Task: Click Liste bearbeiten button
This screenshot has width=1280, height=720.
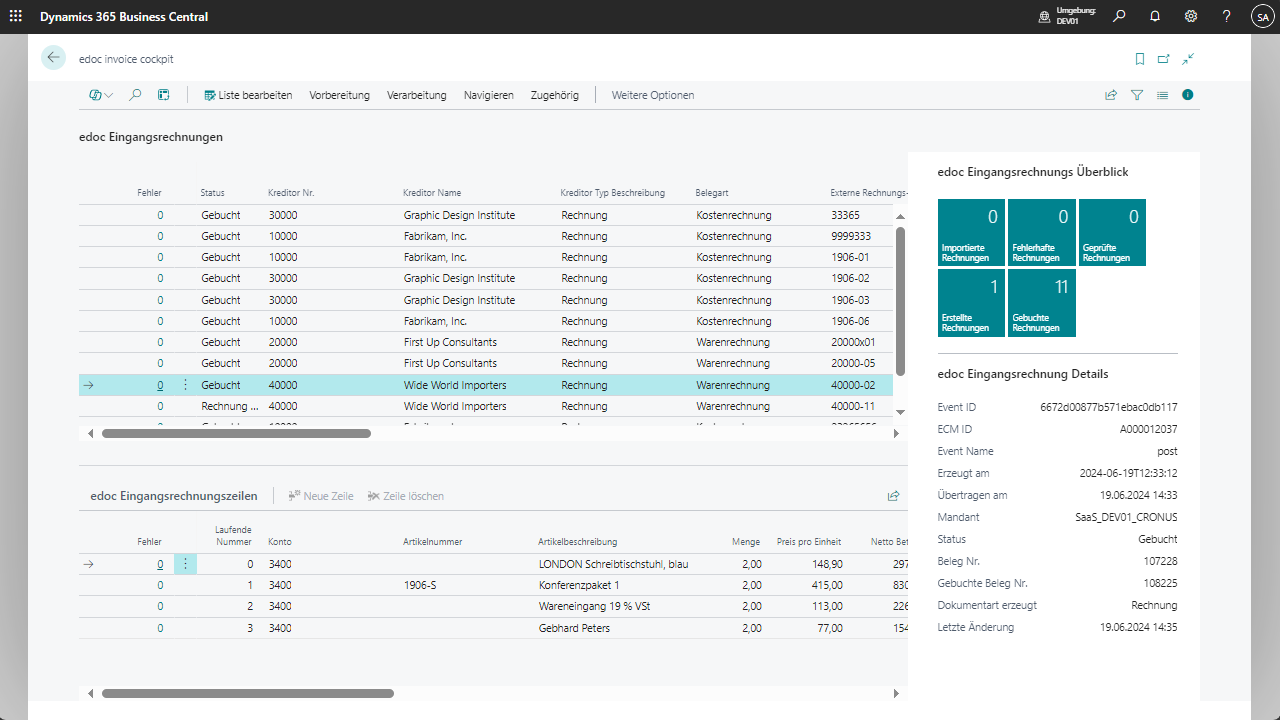Action: (248, 95)
